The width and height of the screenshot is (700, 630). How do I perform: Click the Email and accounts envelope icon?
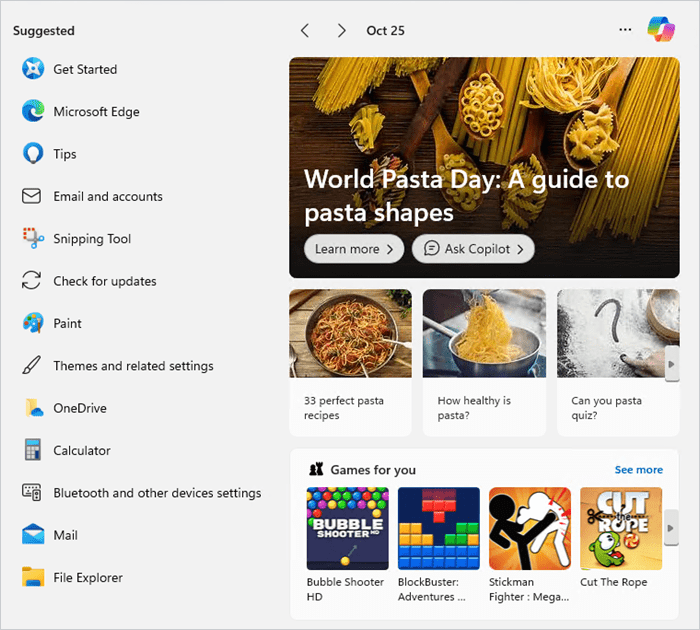point(31,196)
